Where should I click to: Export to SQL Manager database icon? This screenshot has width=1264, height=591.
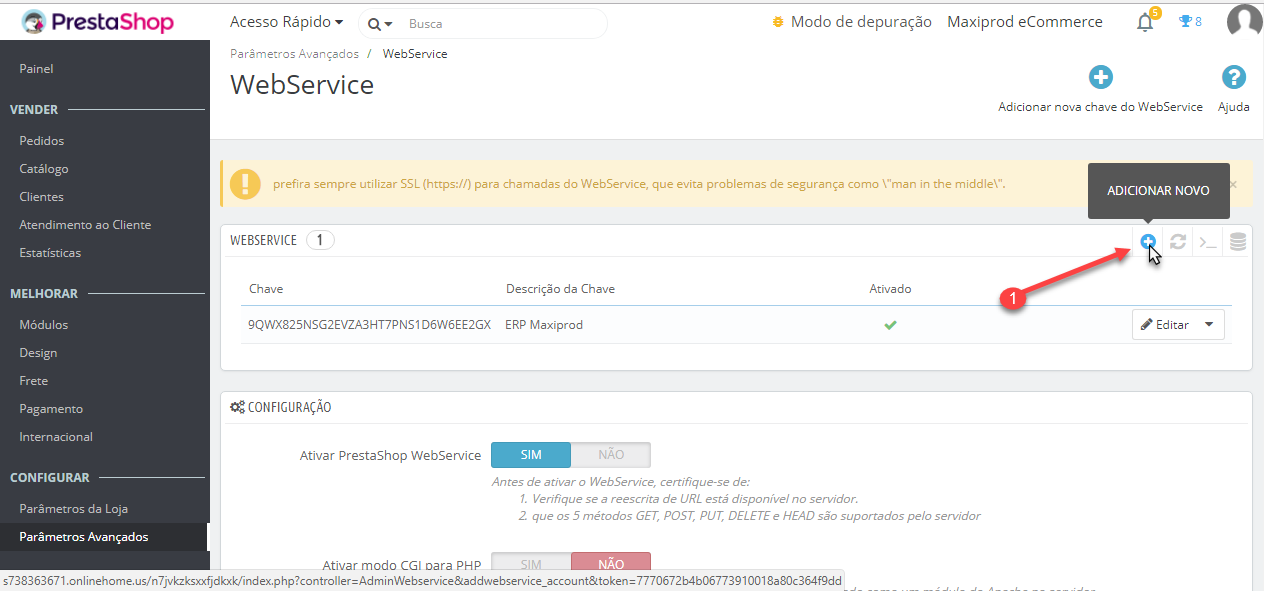click(x=1238, y=241)
